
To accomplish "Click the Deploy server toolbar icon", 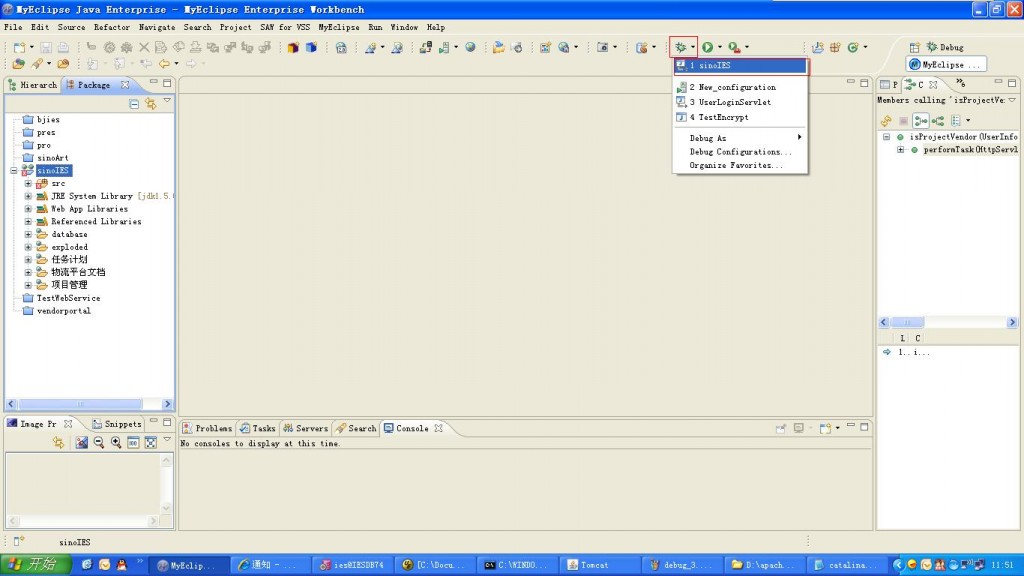I will pos(425,47).
